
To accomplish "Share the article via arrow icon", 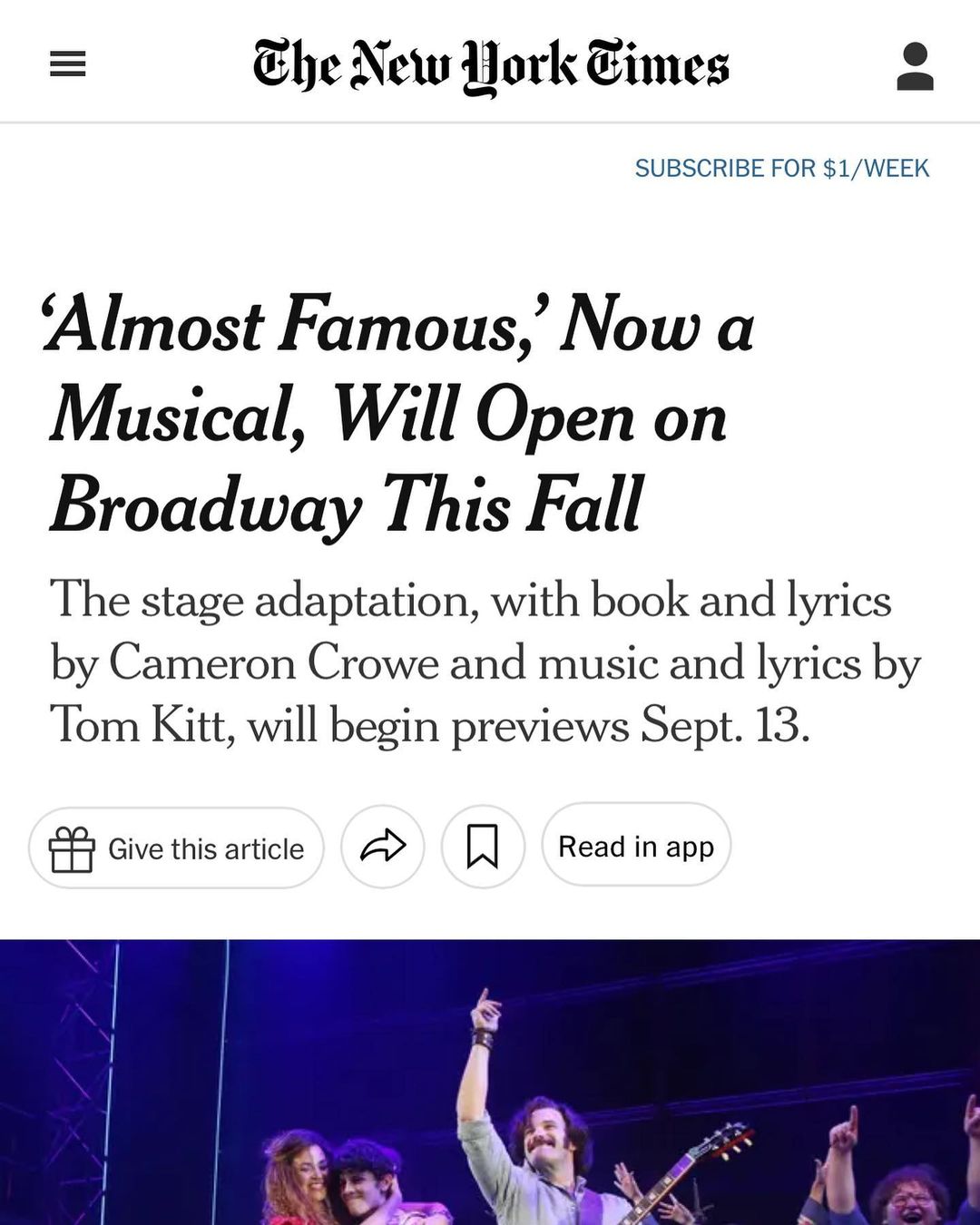I will point(383,847).
